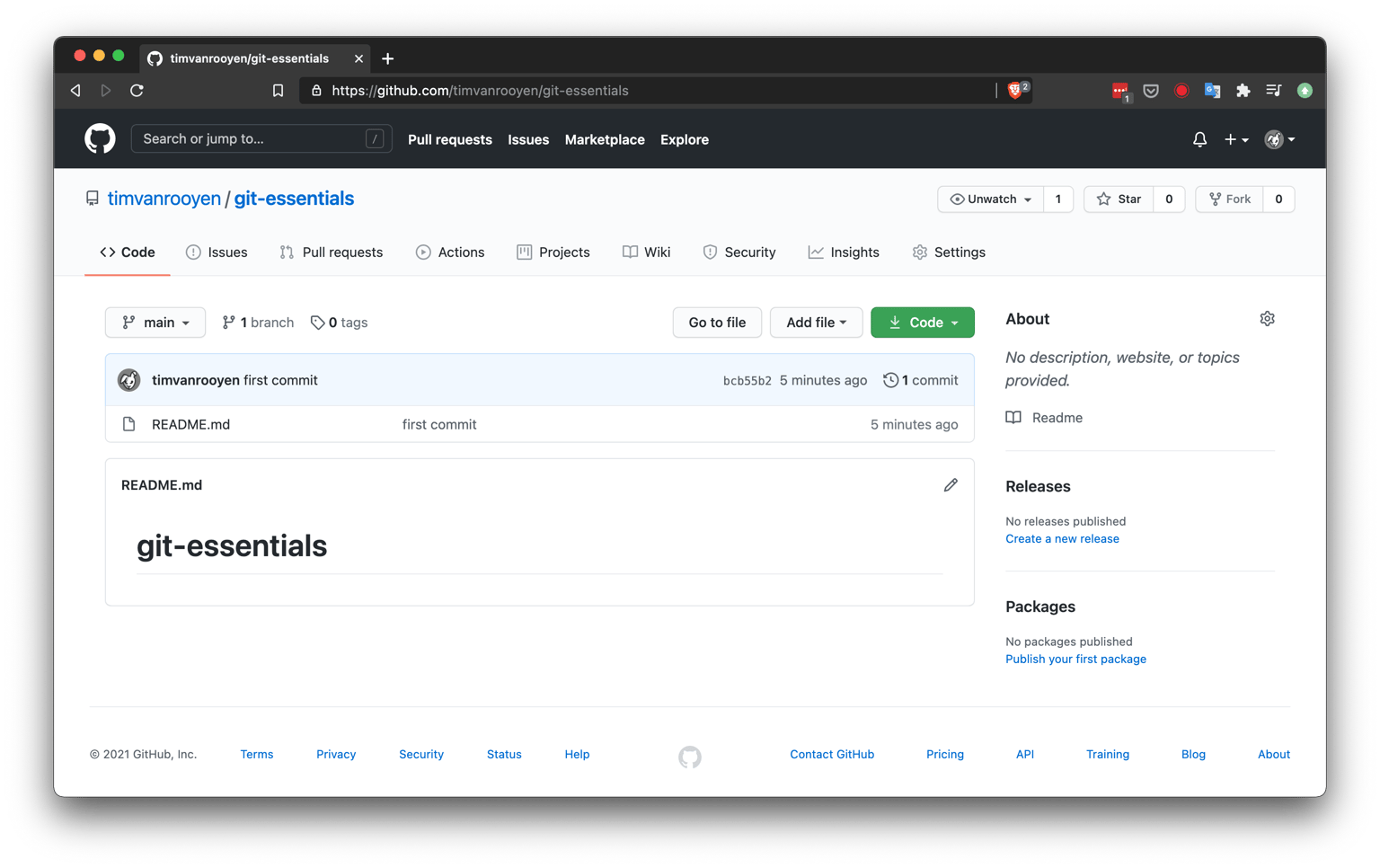Edit README with the pencil icon

(951, 485)
